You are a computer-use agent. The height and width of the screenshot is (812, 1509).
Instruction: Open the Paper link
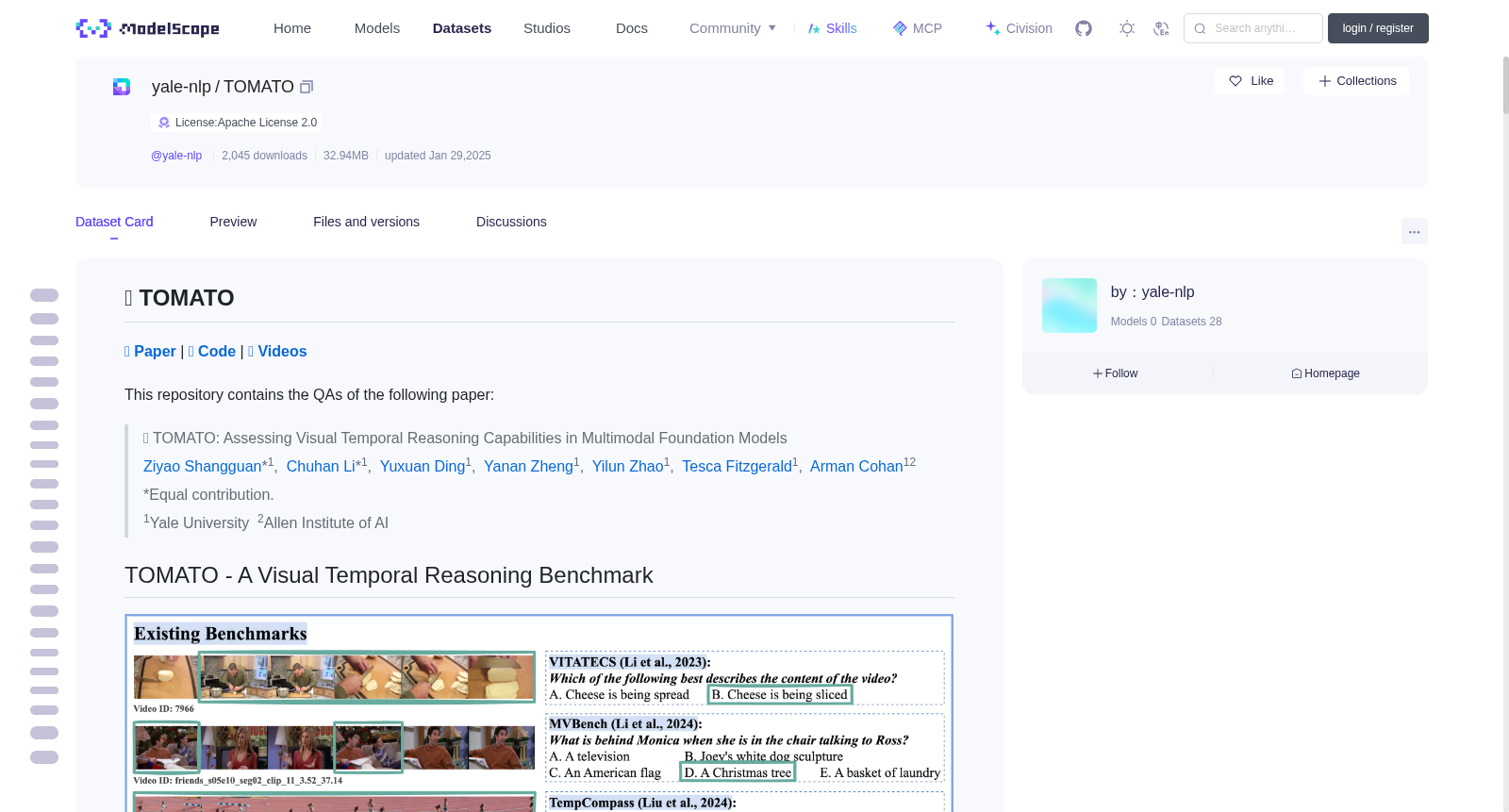[x=150, y=351]
